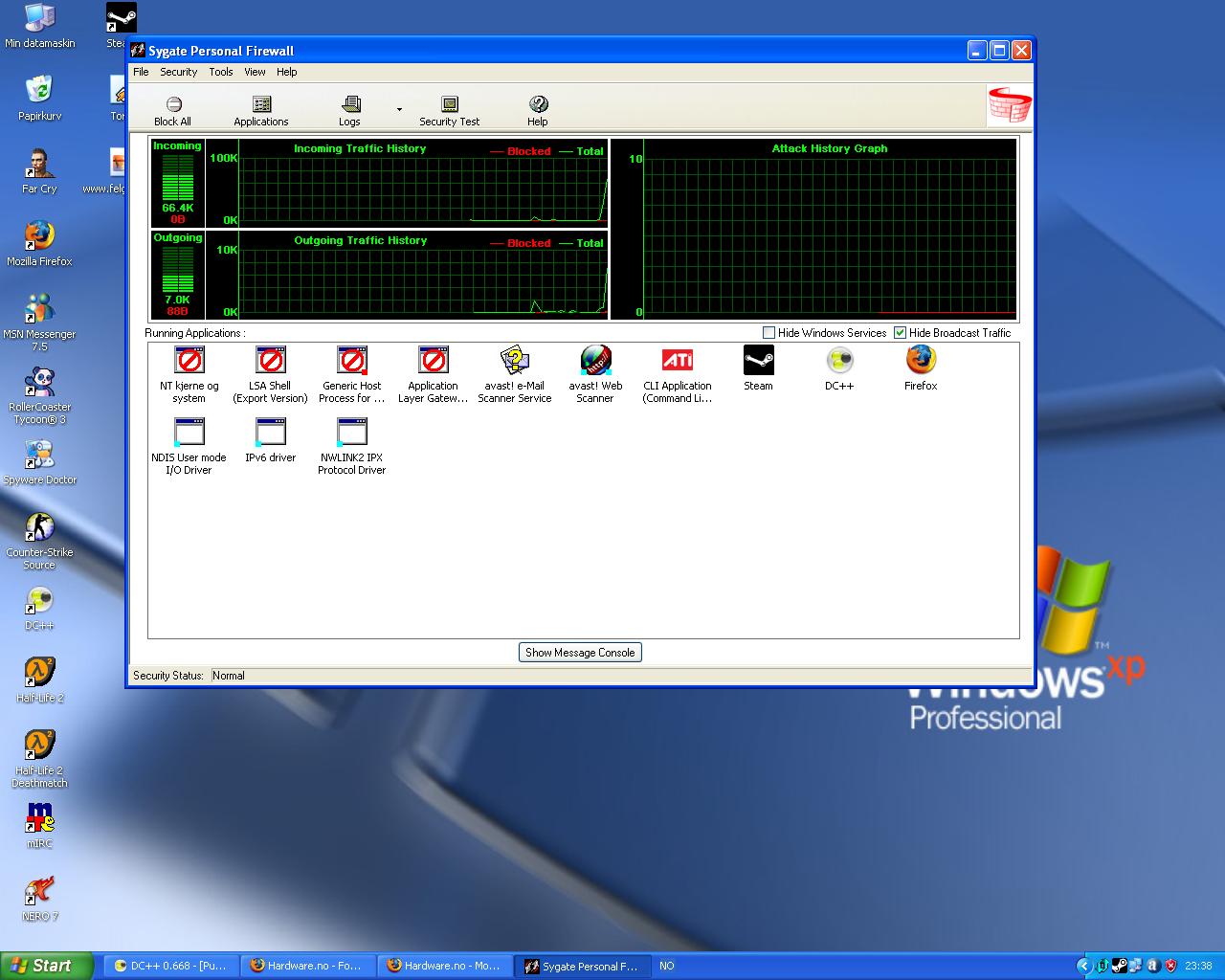The image size is (1225, 980).
Task: Select Half-Life 2 Deathmatch desktop icon
Action: [39, 759]
